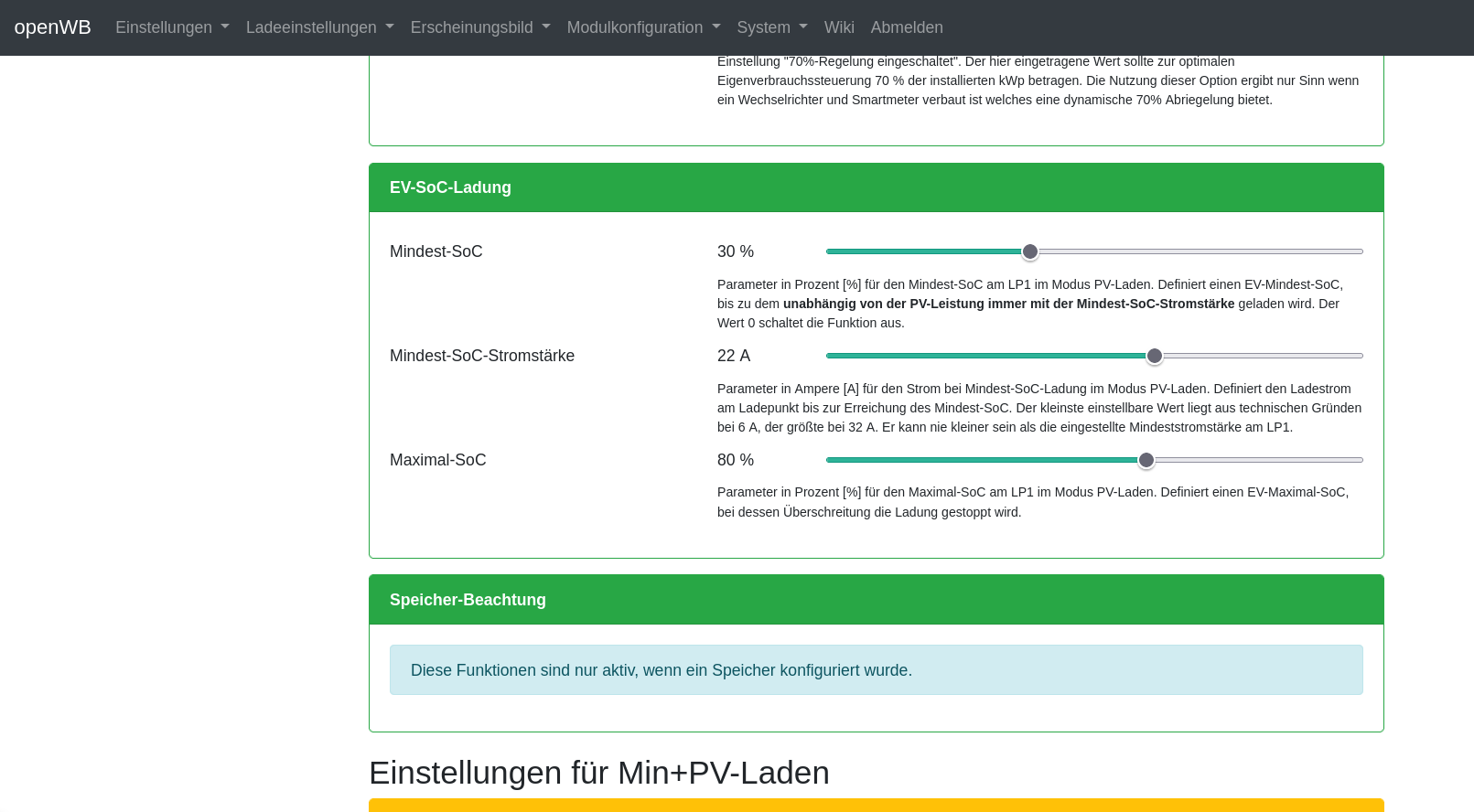Viewport: 1474px width, 812px height.
Task: Click the Speicher-Beachtung section header
Action: (x=877, y=600)
